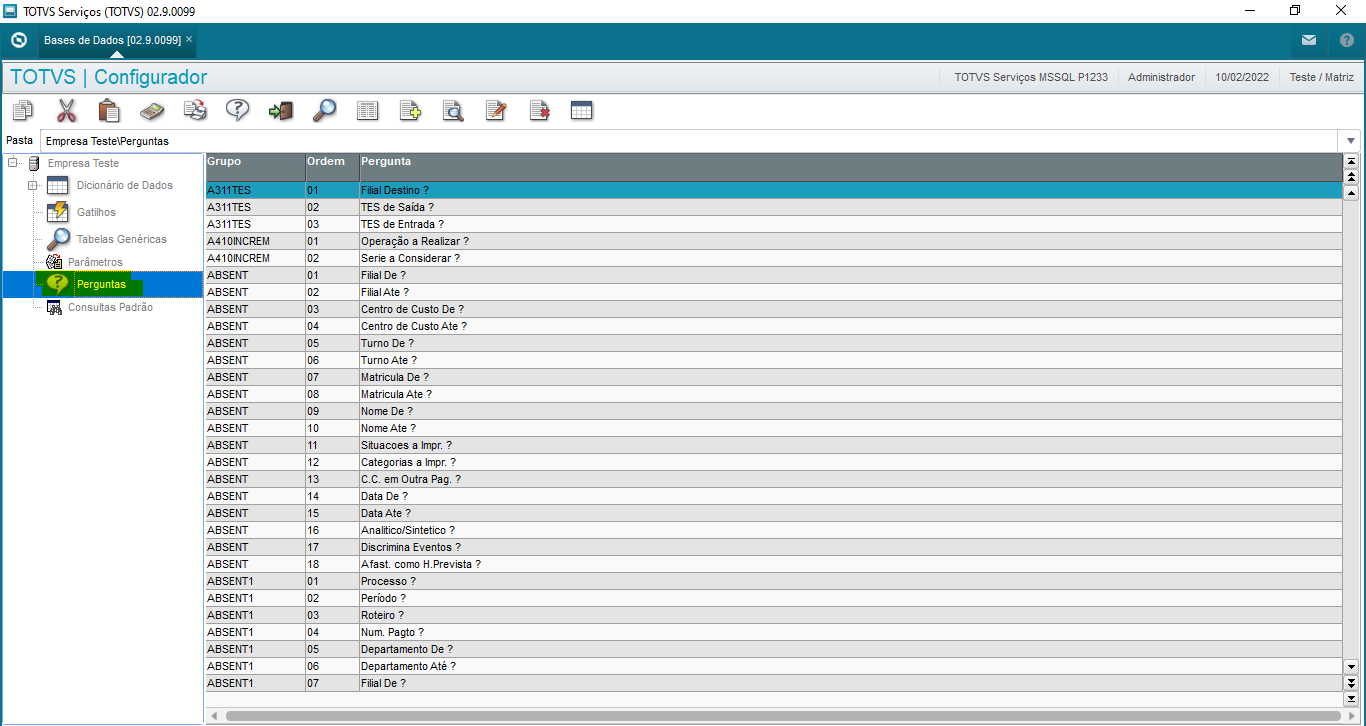The image size is (1366, 726).
Task: Sort by the Pergunta column header
Action: coord(850,167)
